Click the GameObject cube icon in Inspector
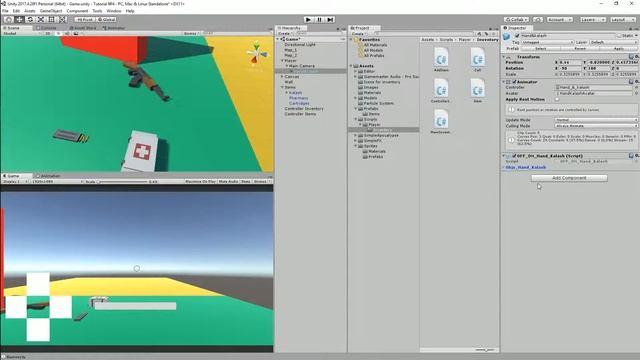Viewport: 640px width, 360px height. click(507, 37)
